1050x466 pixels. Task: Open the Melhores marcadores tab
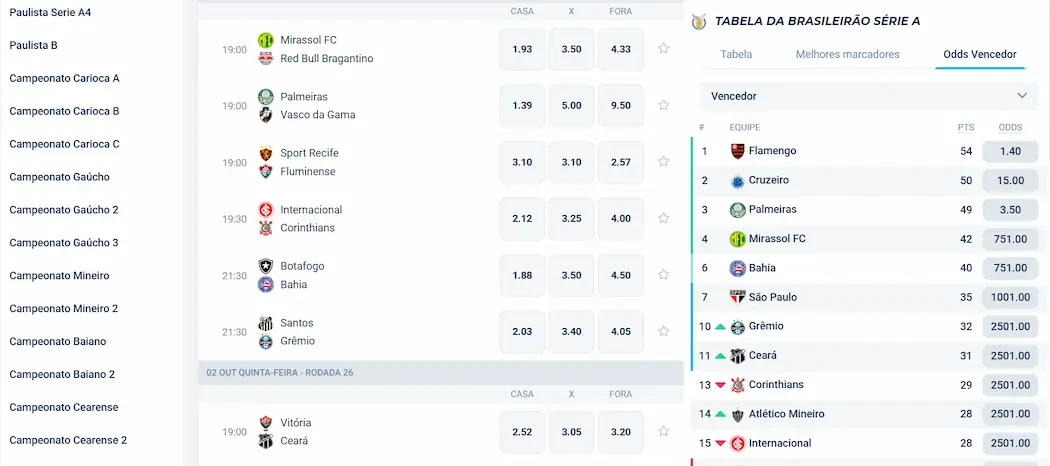point(847,54)
